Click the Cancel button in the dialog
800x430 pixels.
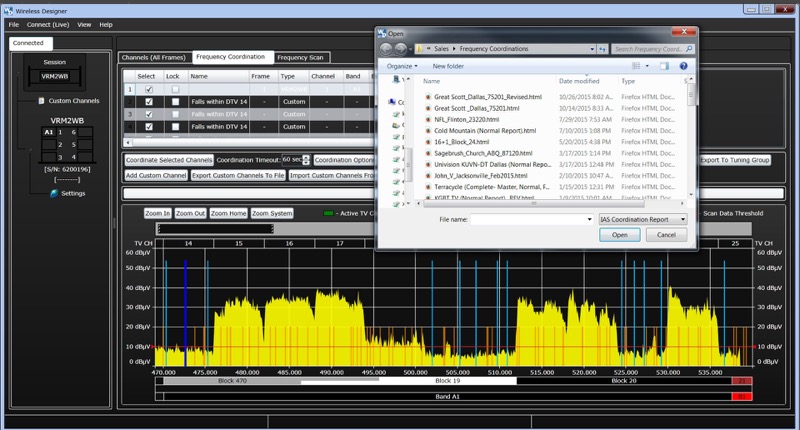[x=666, y=235]
